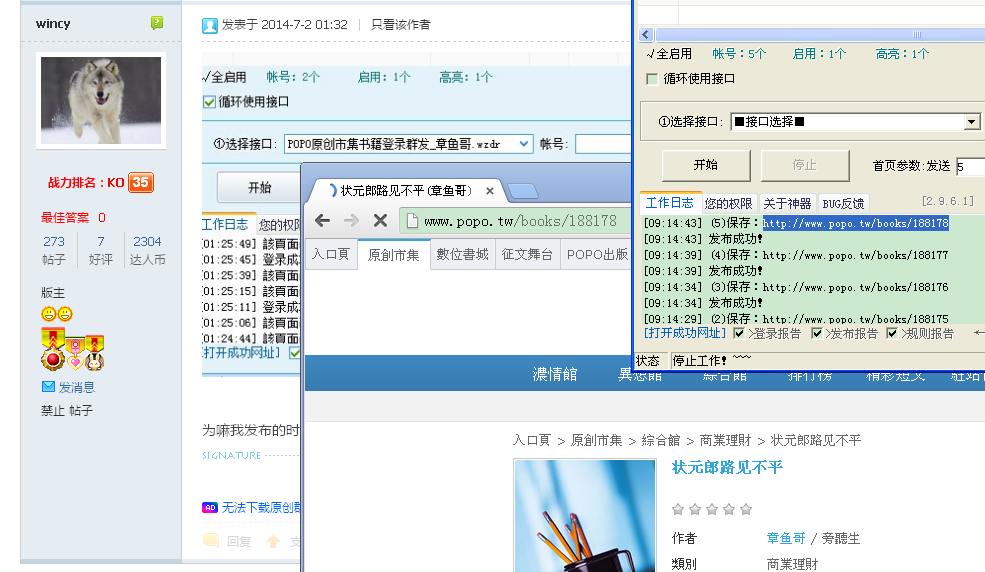Enable 循环使用接口 checkbox in right window
The image size is (985, 572).
[x=652, y=79]
